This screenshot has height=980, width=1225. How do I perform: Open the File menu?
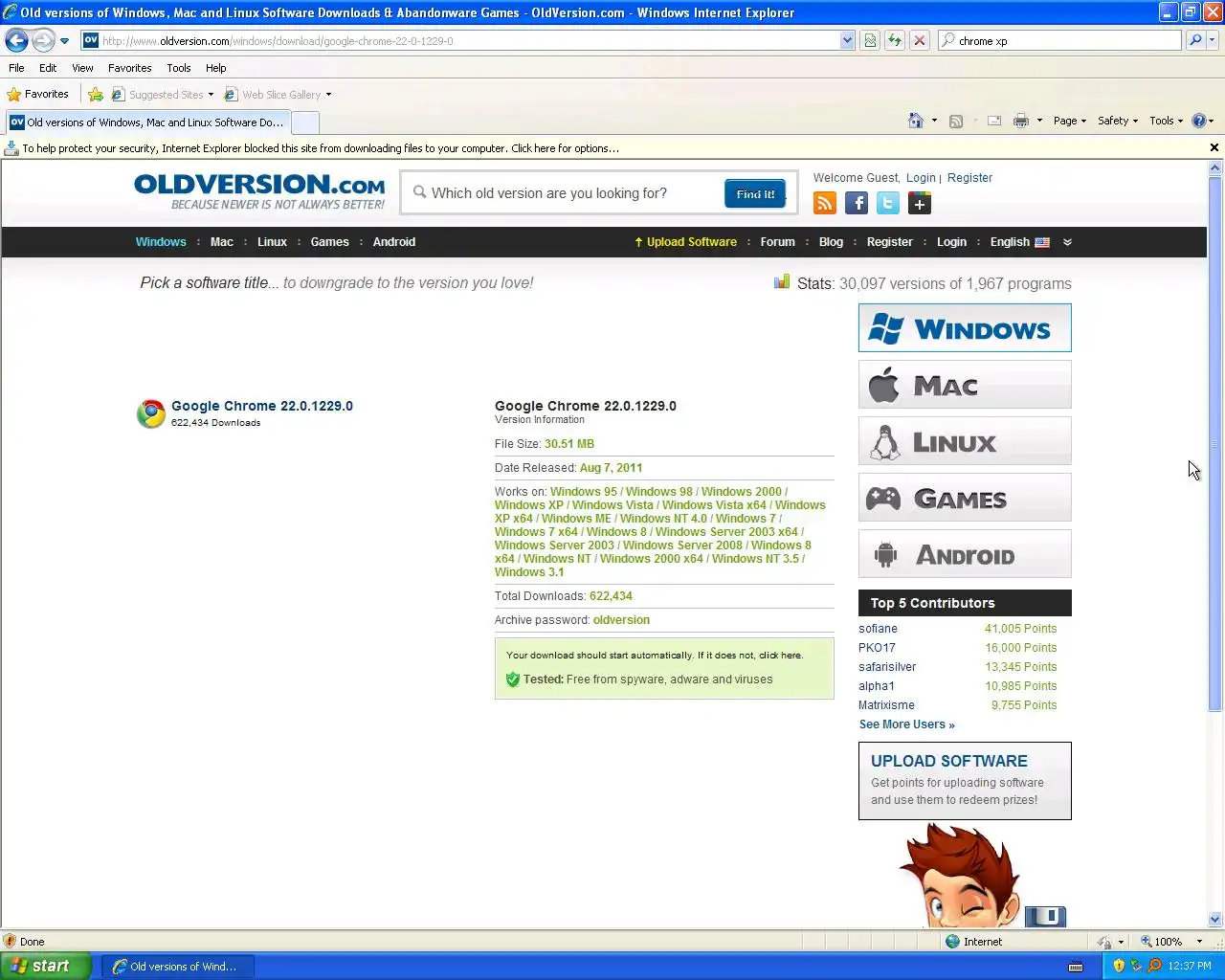pos(16,68)
